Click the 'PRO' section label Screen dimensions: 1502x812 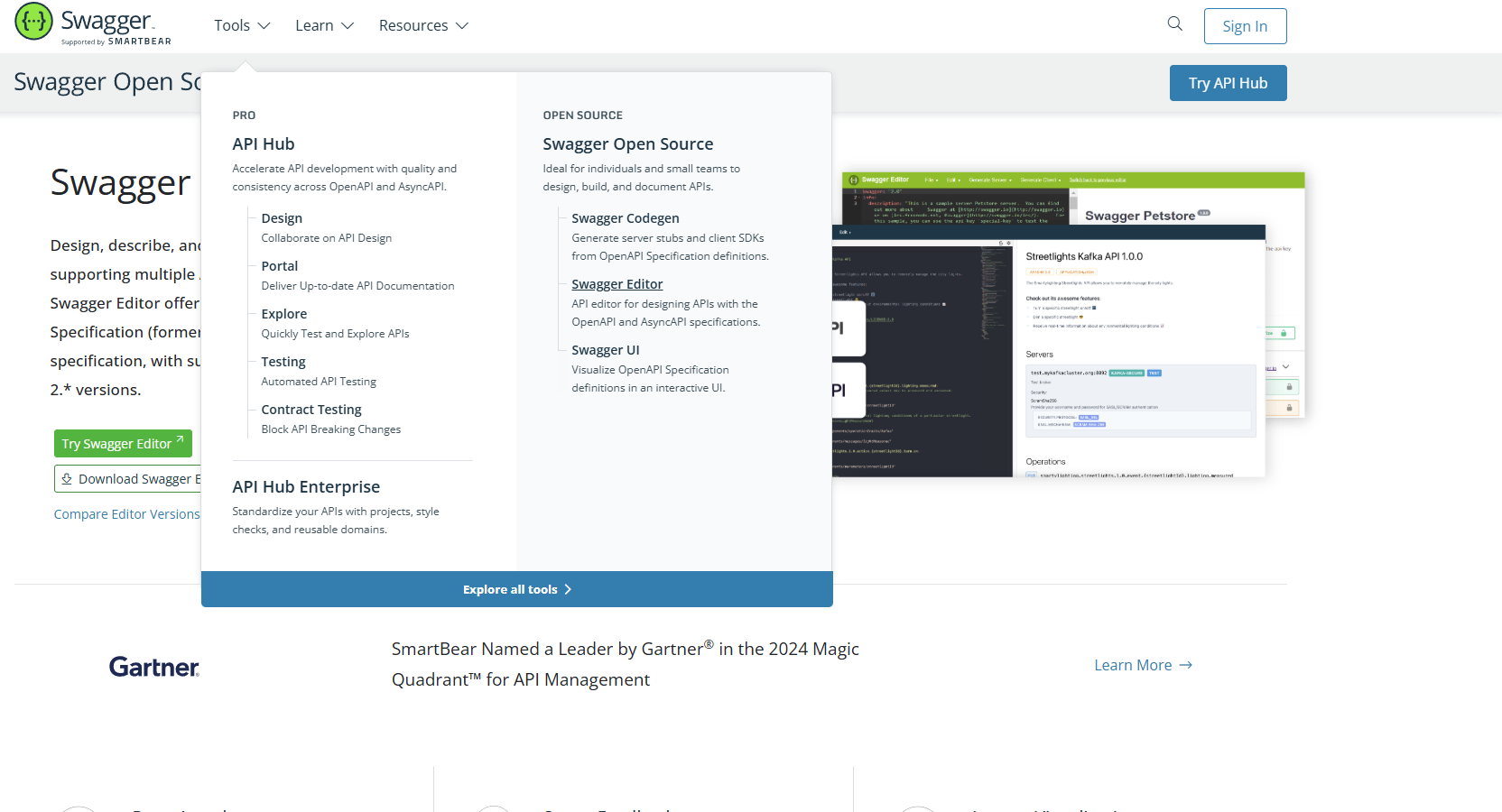pyautogui.click(x=244, y=115)
